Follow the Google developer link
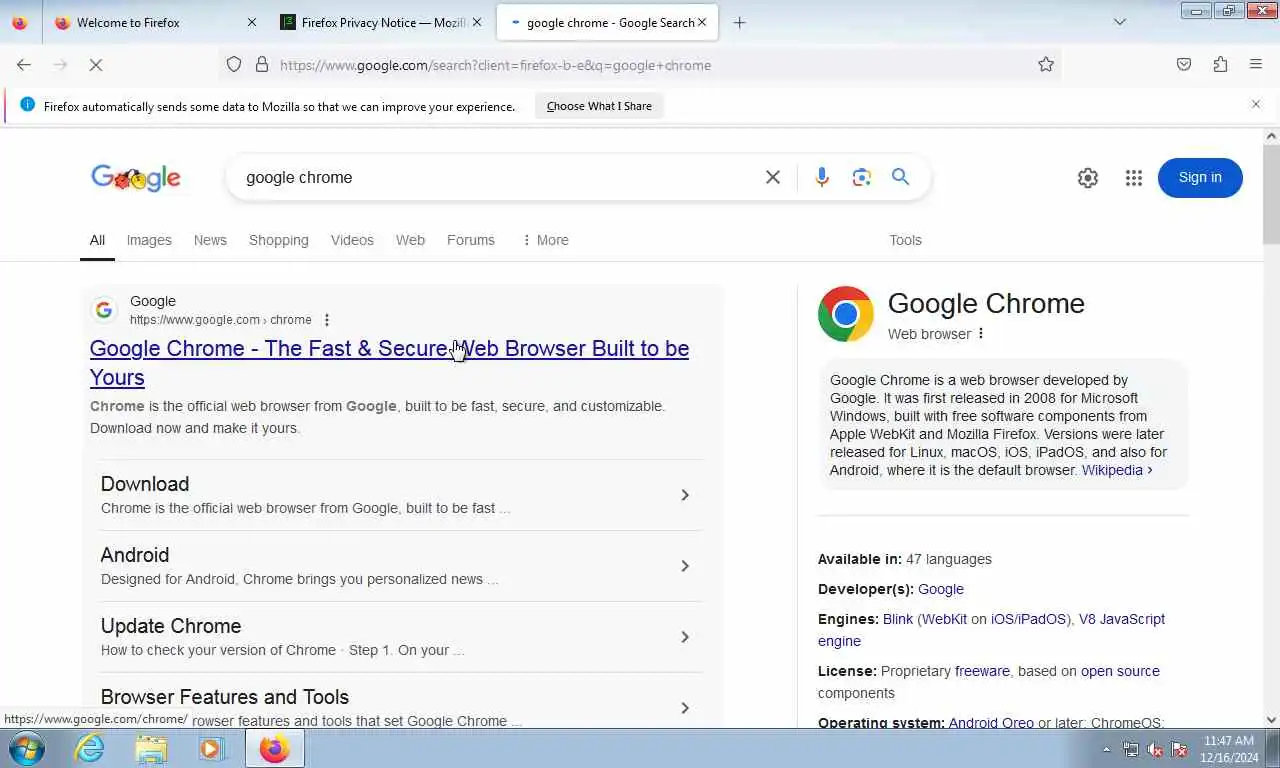Screen dimensions: 1280x768 (x=941, y=589)
